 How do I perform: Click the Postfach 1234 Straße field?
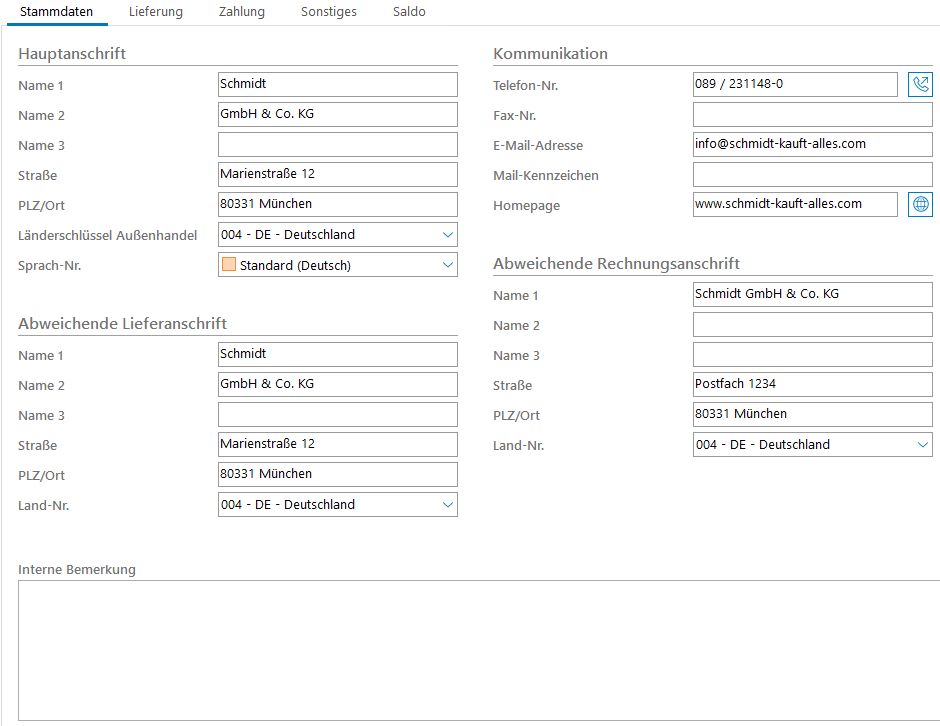(812, 385)
